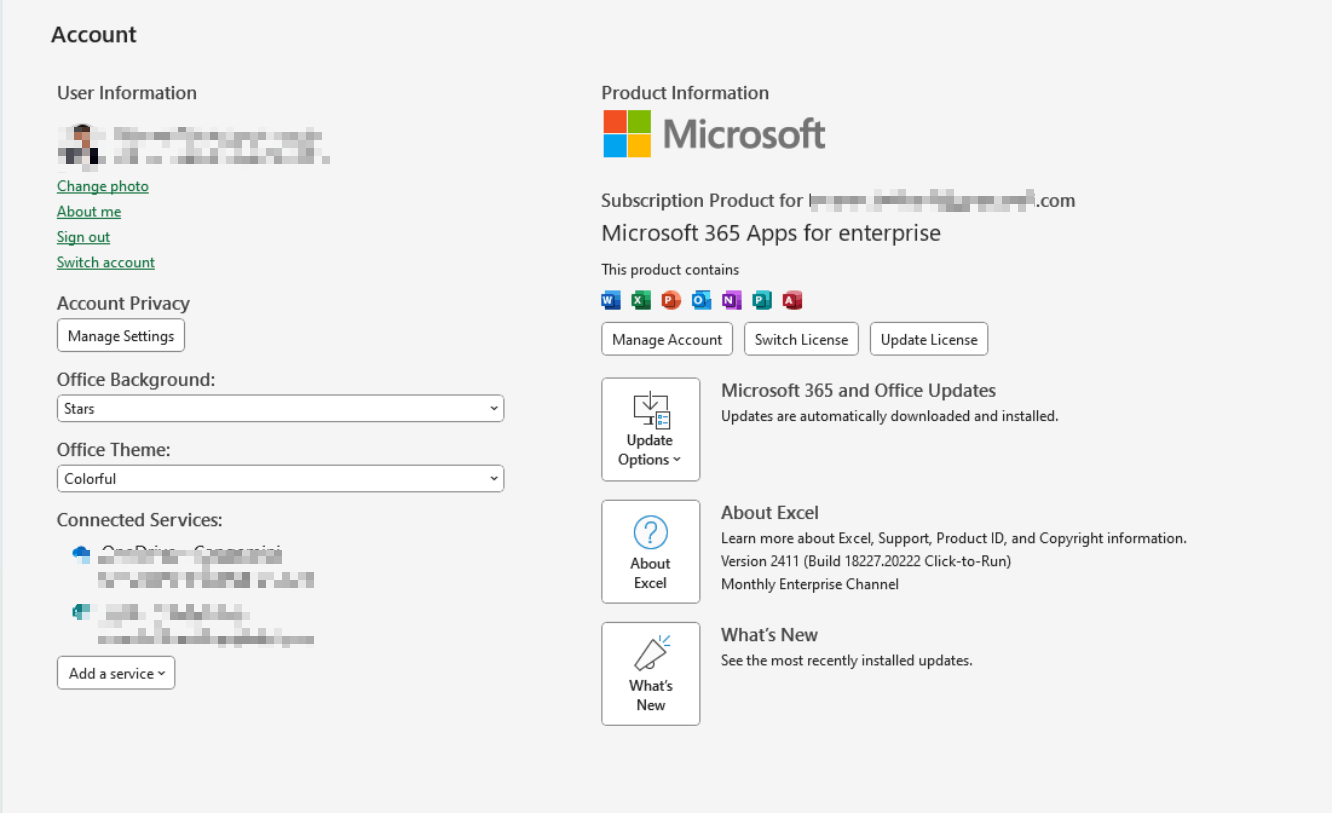Open the Office Theme dropdown showing Colorful
Viewport: 1332px width, 813px height.
(280, 479)
